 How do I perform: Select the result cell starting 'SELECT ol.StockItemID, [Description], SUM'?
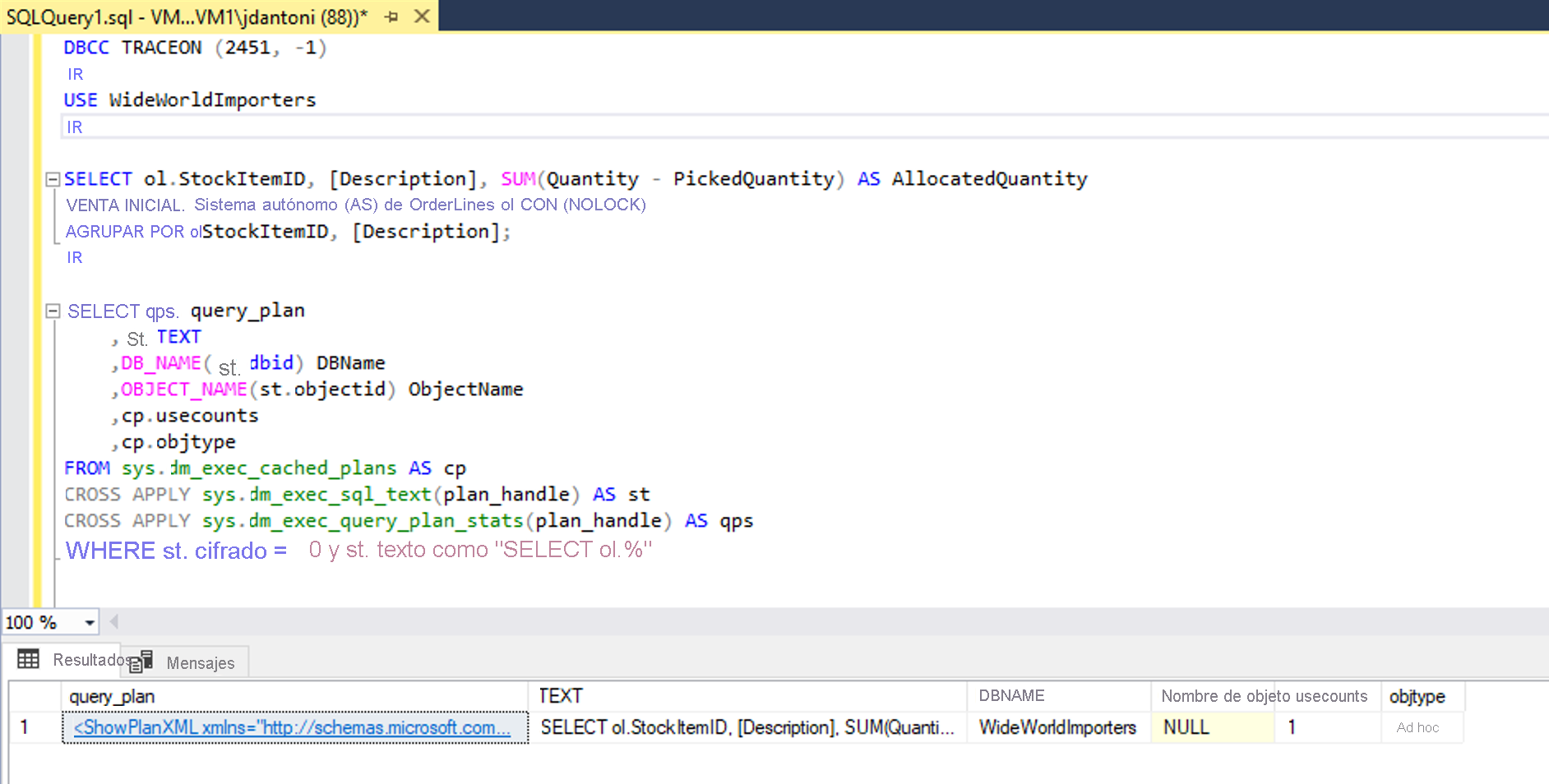point(747,727)
